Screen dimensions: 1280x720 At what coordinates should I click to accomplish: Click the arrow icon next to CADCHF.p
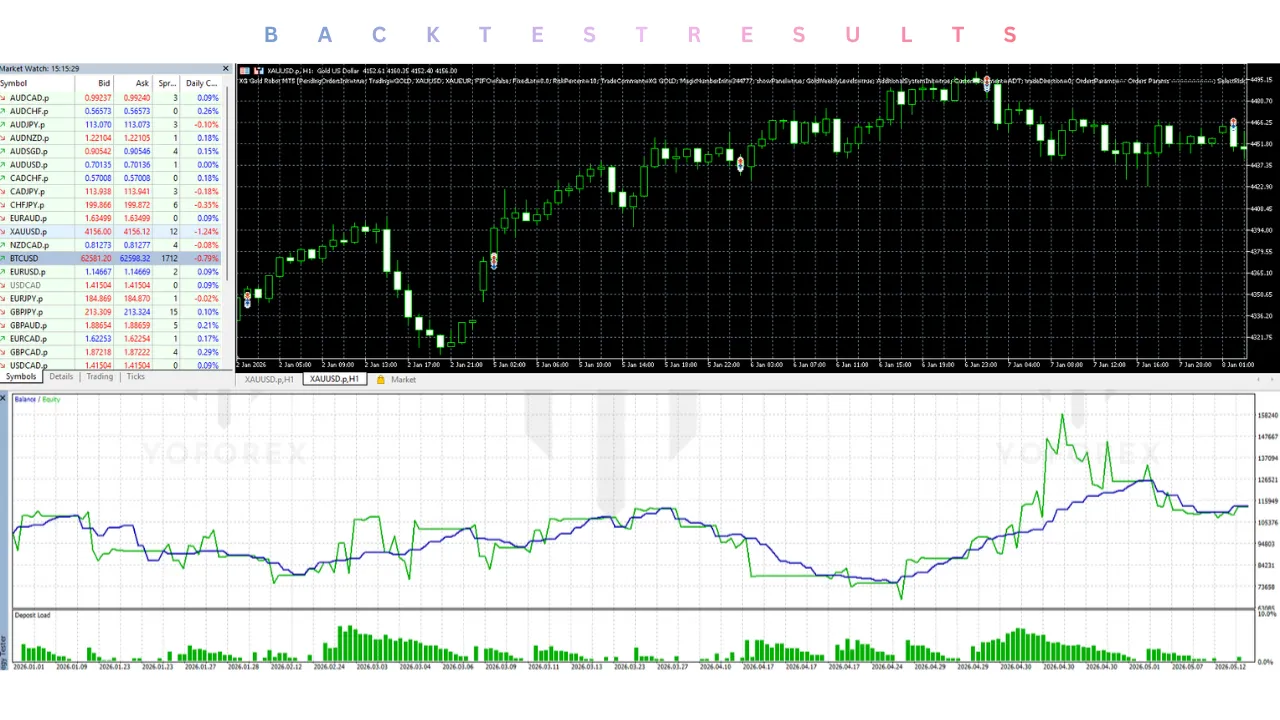pos(4,178)
